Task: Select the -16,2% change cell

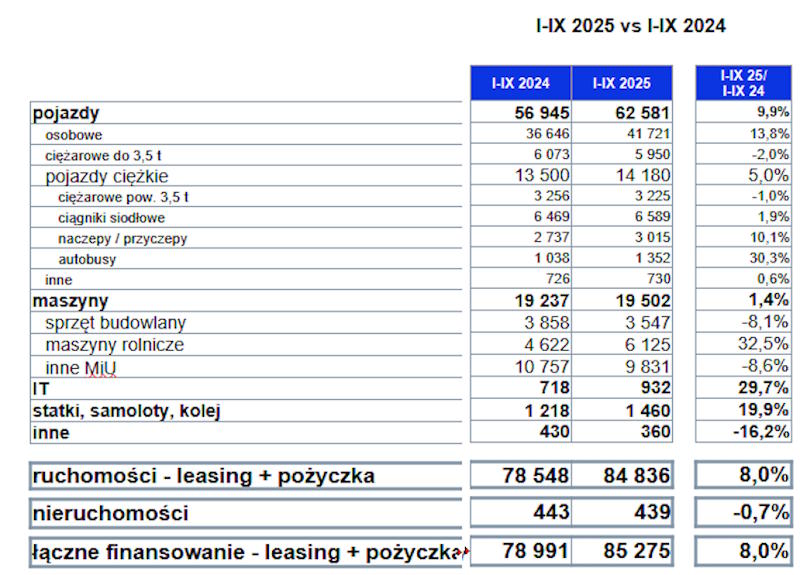Action: 765,433
